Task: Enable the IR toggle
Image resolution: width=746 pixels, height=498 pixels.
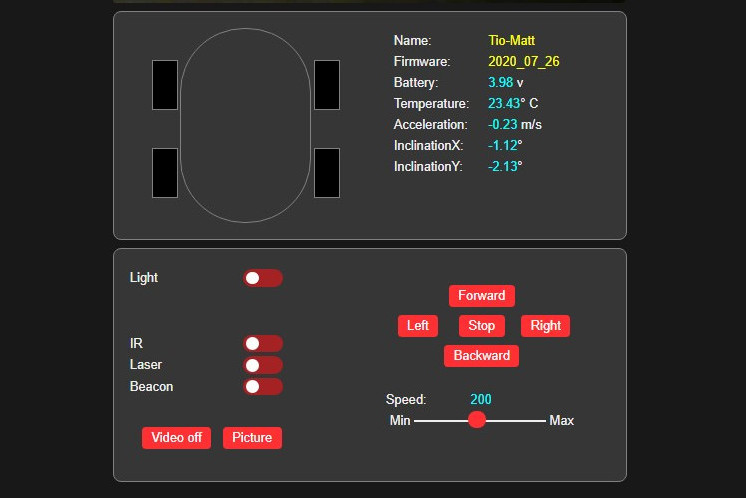Action: pos(263,344)
